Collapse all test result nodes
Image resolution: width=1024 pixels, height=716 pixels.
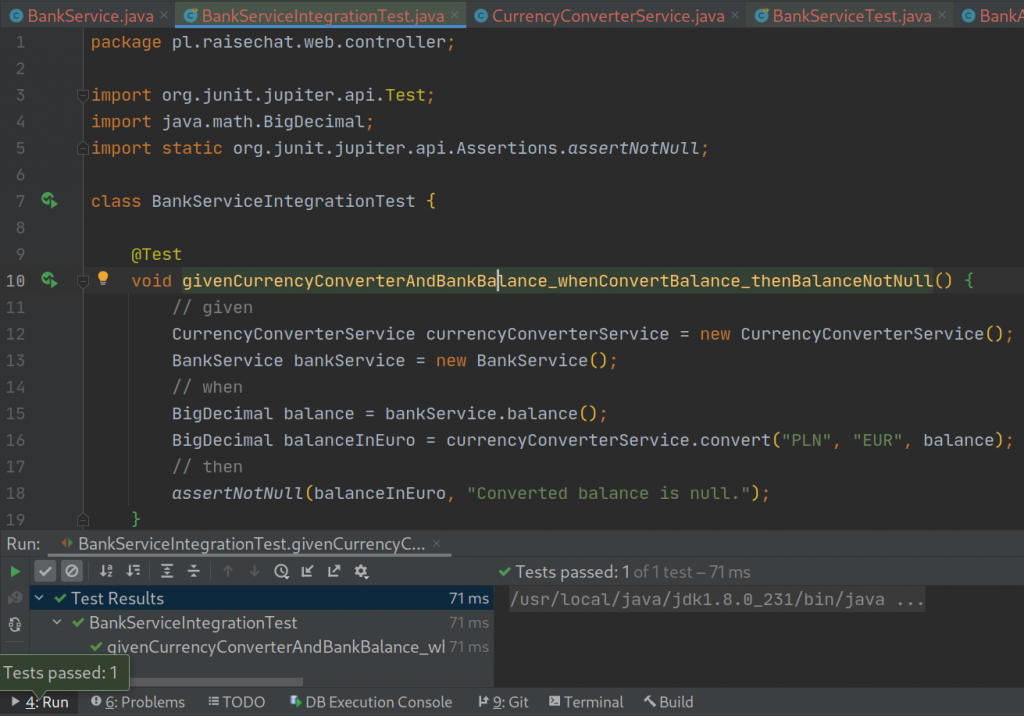pos(193,571)
